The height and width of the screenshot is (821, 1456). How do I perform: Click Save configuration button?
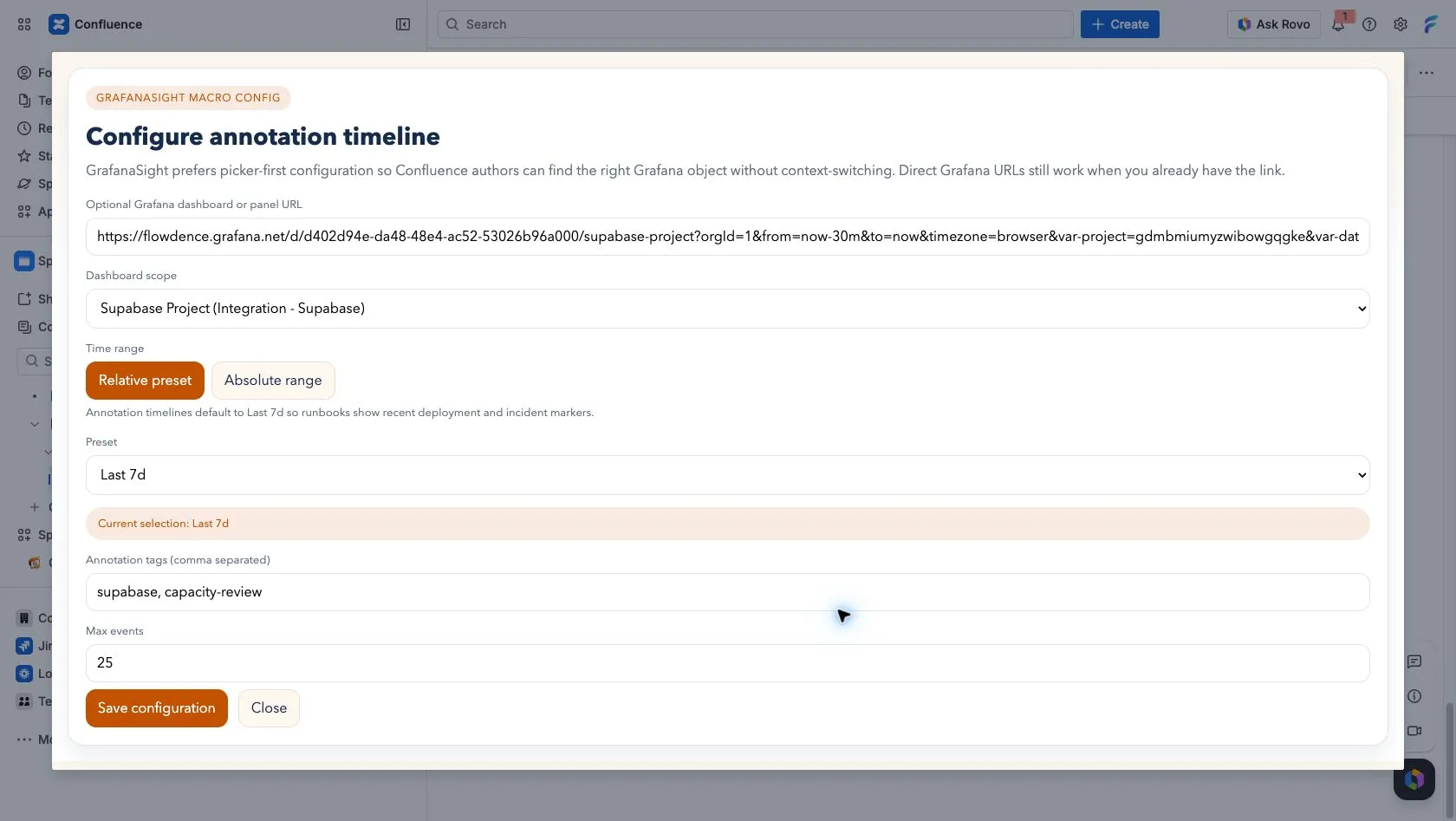[156, 708]
